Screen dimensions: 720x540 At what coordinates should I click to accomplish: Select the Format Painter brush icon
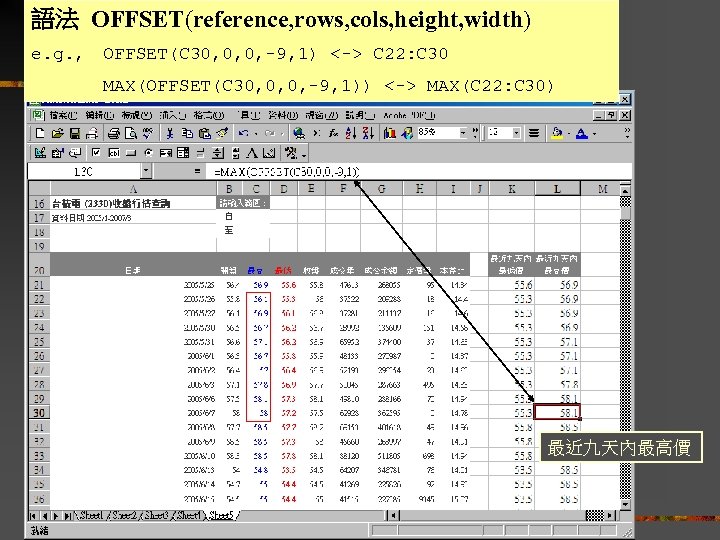[x=222, y=133]
